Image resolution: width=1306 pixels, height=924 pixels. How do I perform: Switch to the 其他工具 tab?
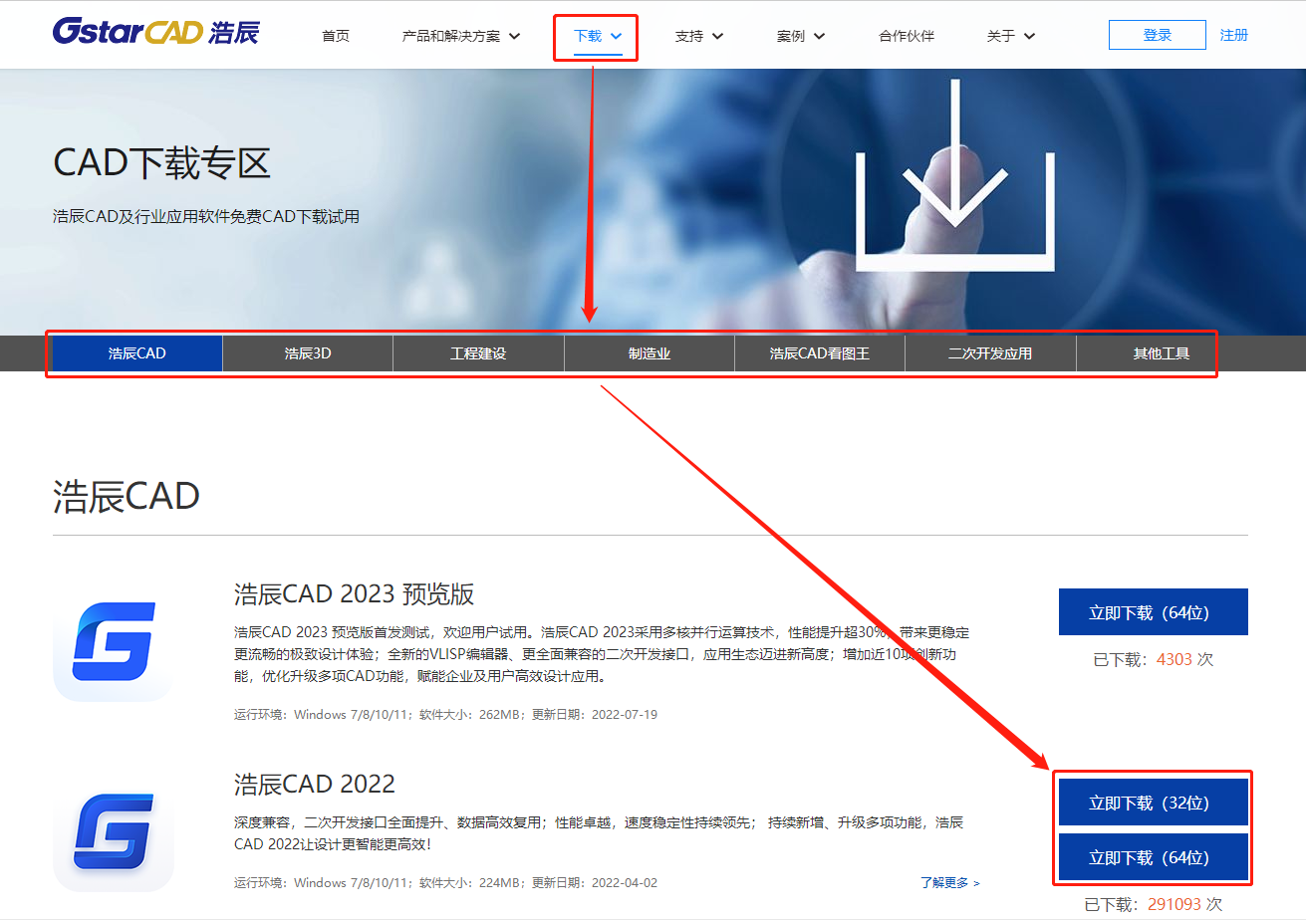point(1162,353)
